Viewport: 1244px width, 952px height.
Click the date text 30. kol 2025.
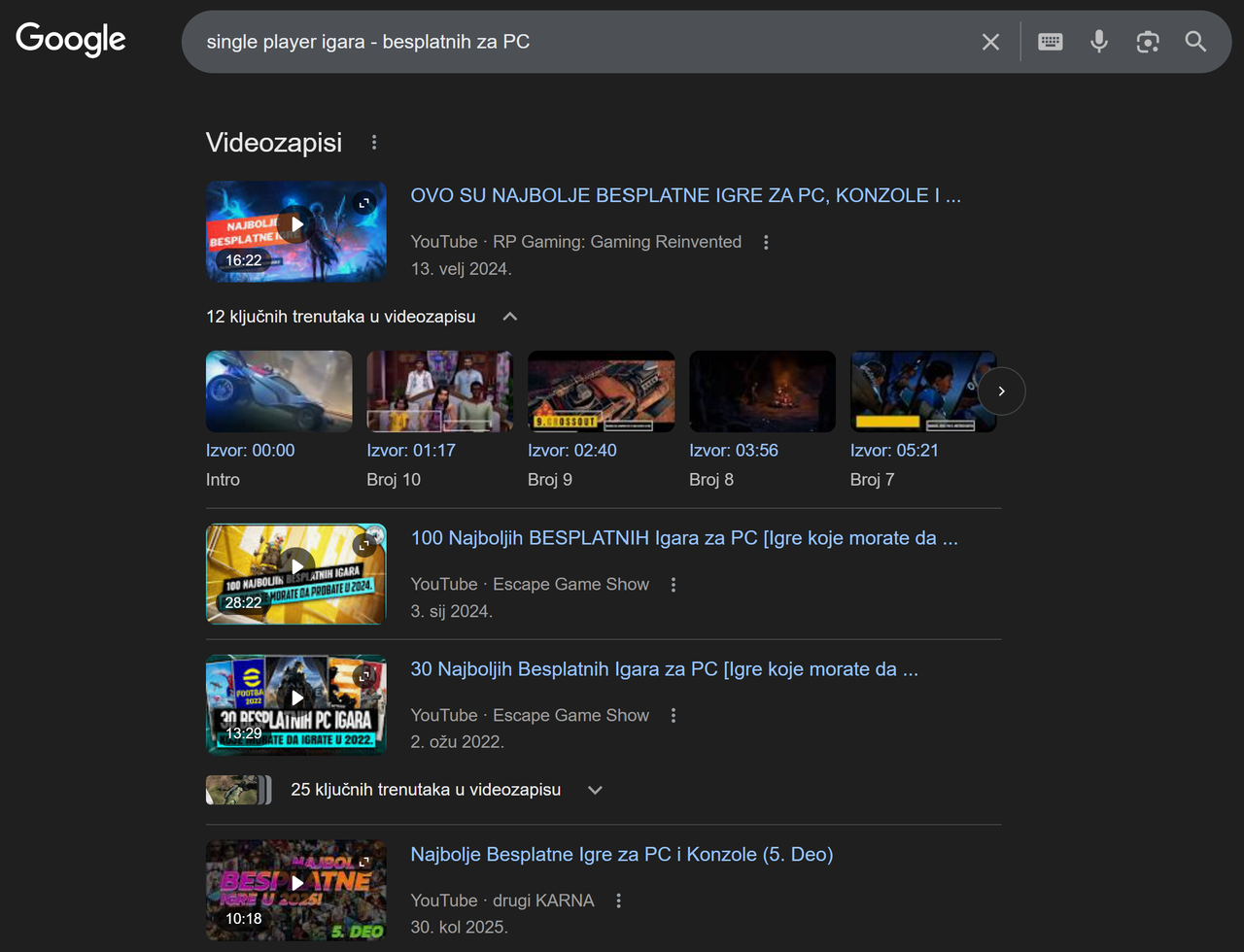(459, 928)
